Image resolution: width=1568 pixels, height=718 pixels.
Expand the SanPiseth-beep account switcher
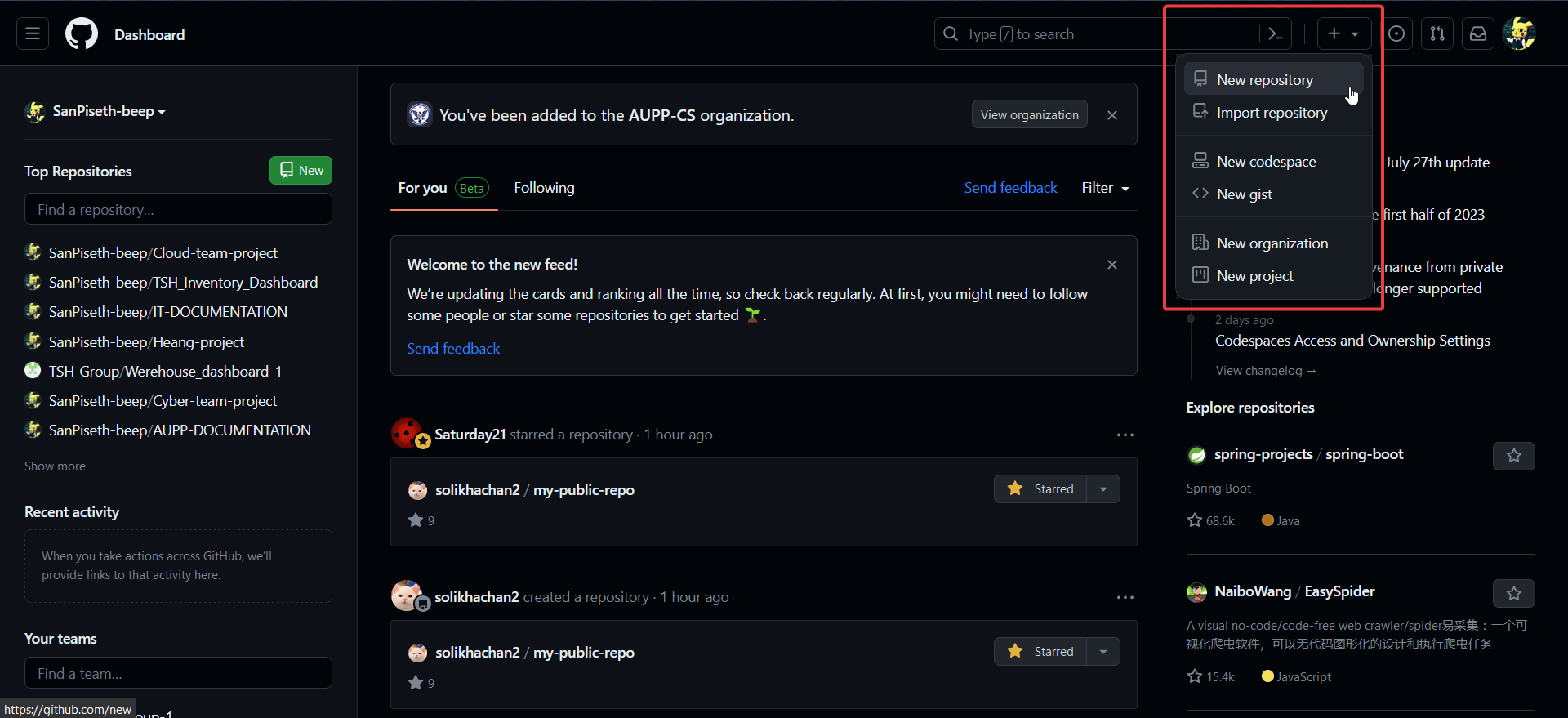click(x=96, y=111)
